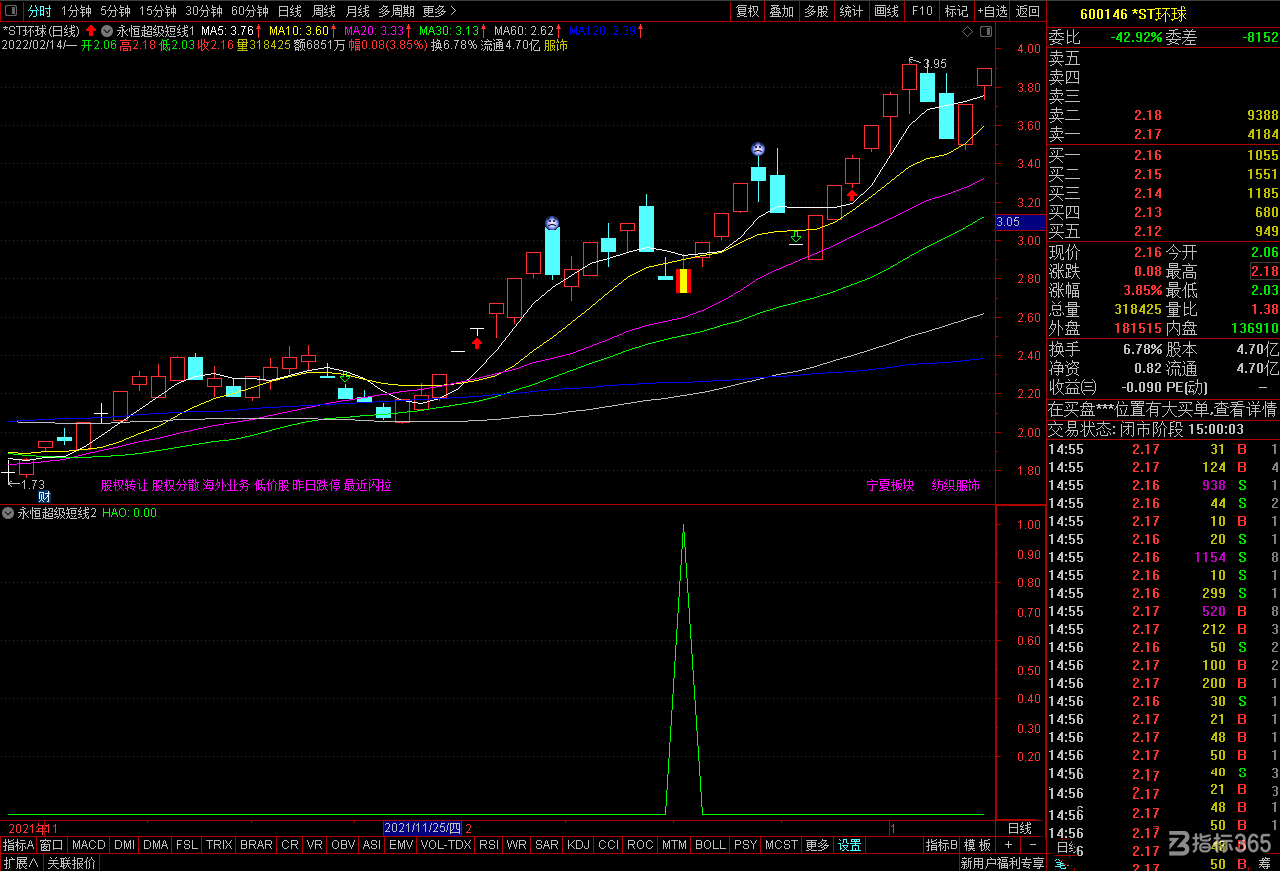This screenshot has width=1280, height=871.
Task: Open the round dropdown arrow before 永恒超级短线1
Action: click(x=105, y=31)
